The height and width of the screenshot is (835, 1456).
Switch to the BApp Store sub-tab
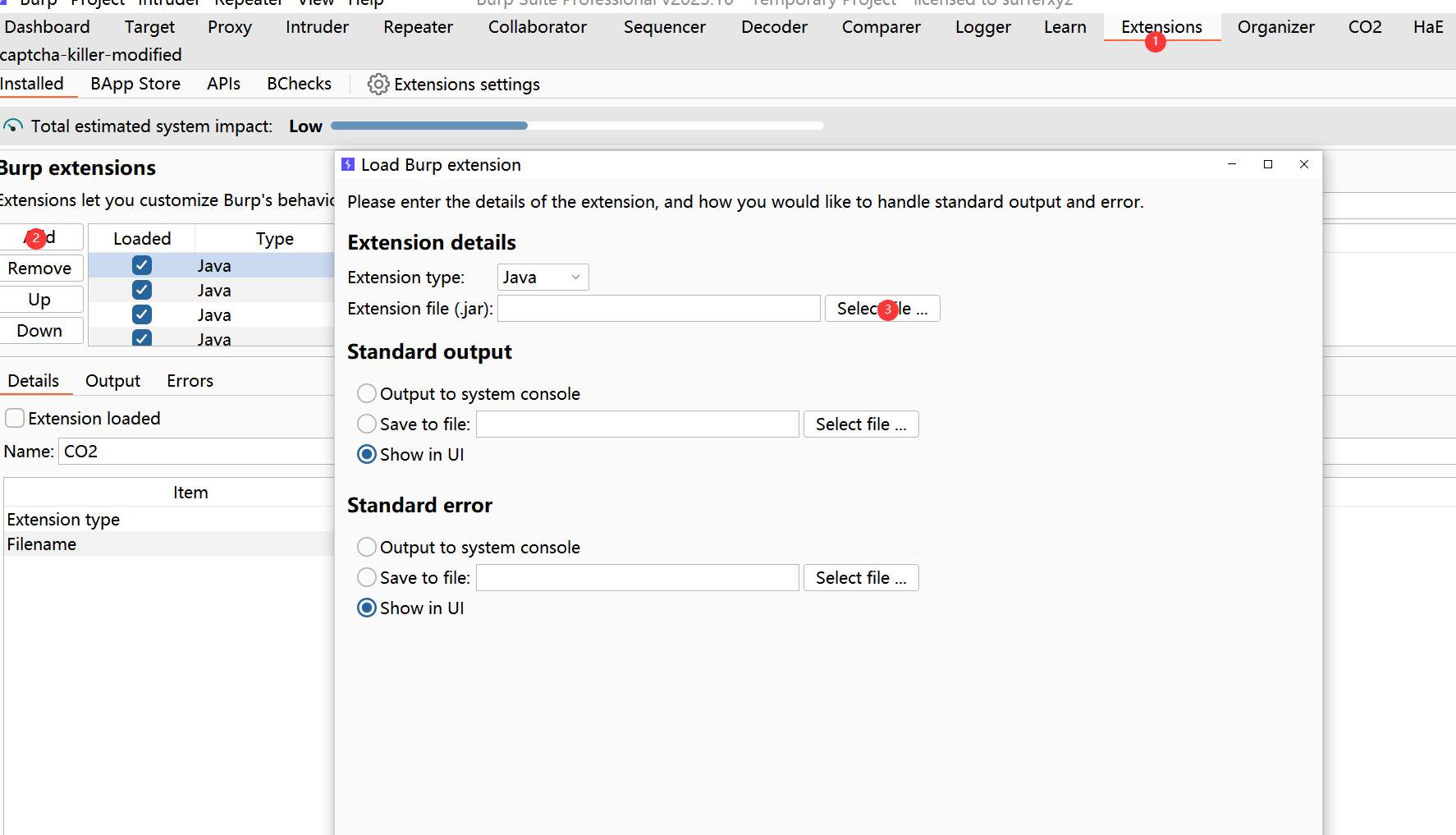pyautogui.click(x=135, y=84)
